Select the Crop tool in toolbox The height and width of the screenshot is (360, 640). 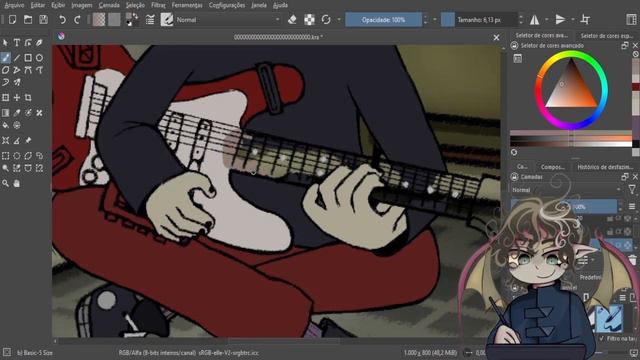coord(28,98)
